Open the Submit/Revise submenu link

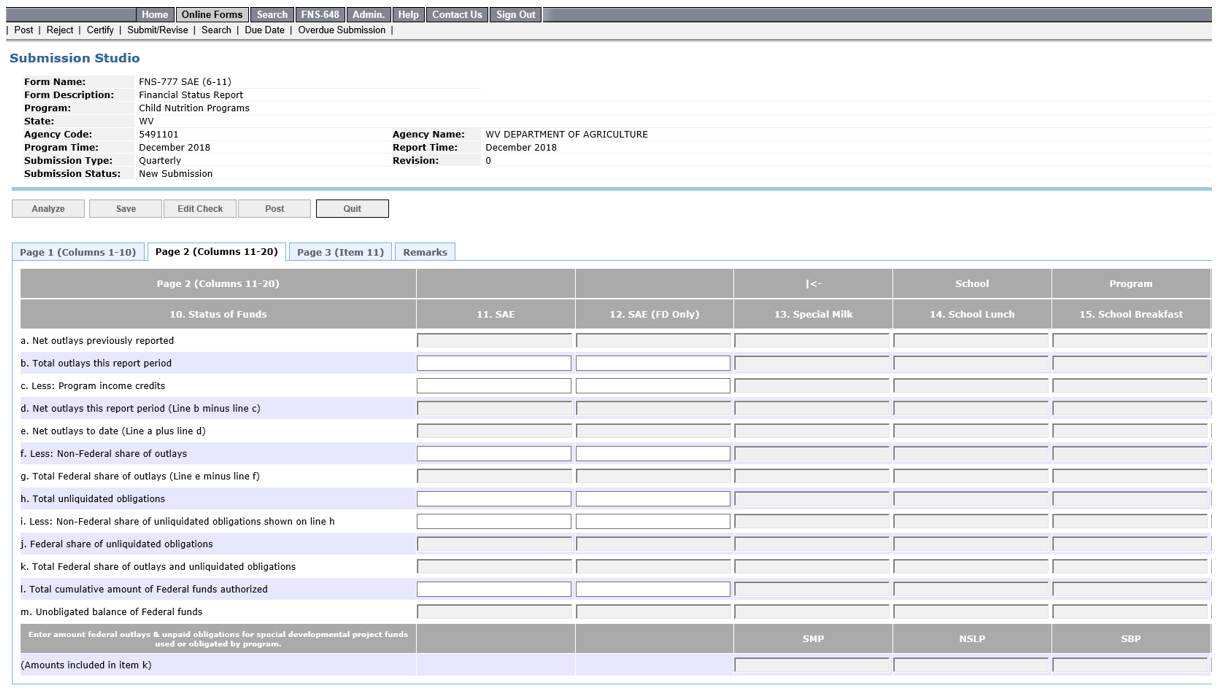click(157, 30)
